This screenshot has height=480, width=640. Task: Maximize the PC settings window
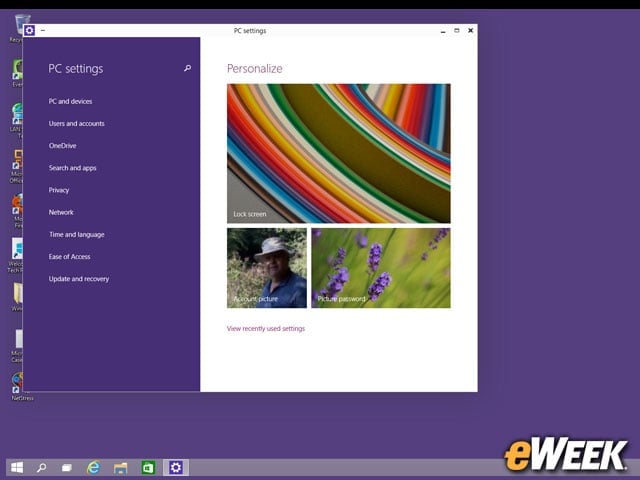457,31
